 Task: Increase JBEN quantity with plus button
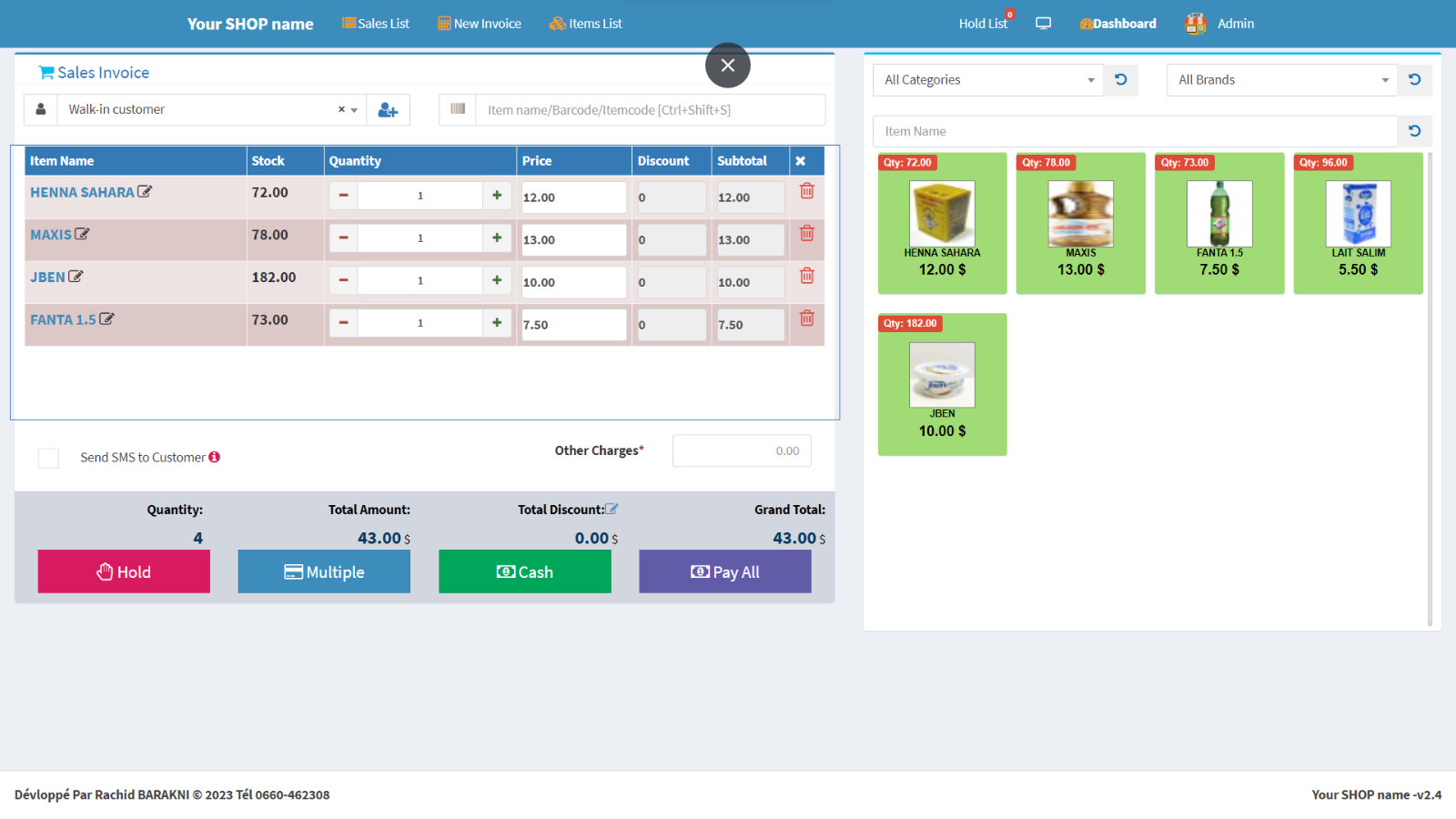497,280
